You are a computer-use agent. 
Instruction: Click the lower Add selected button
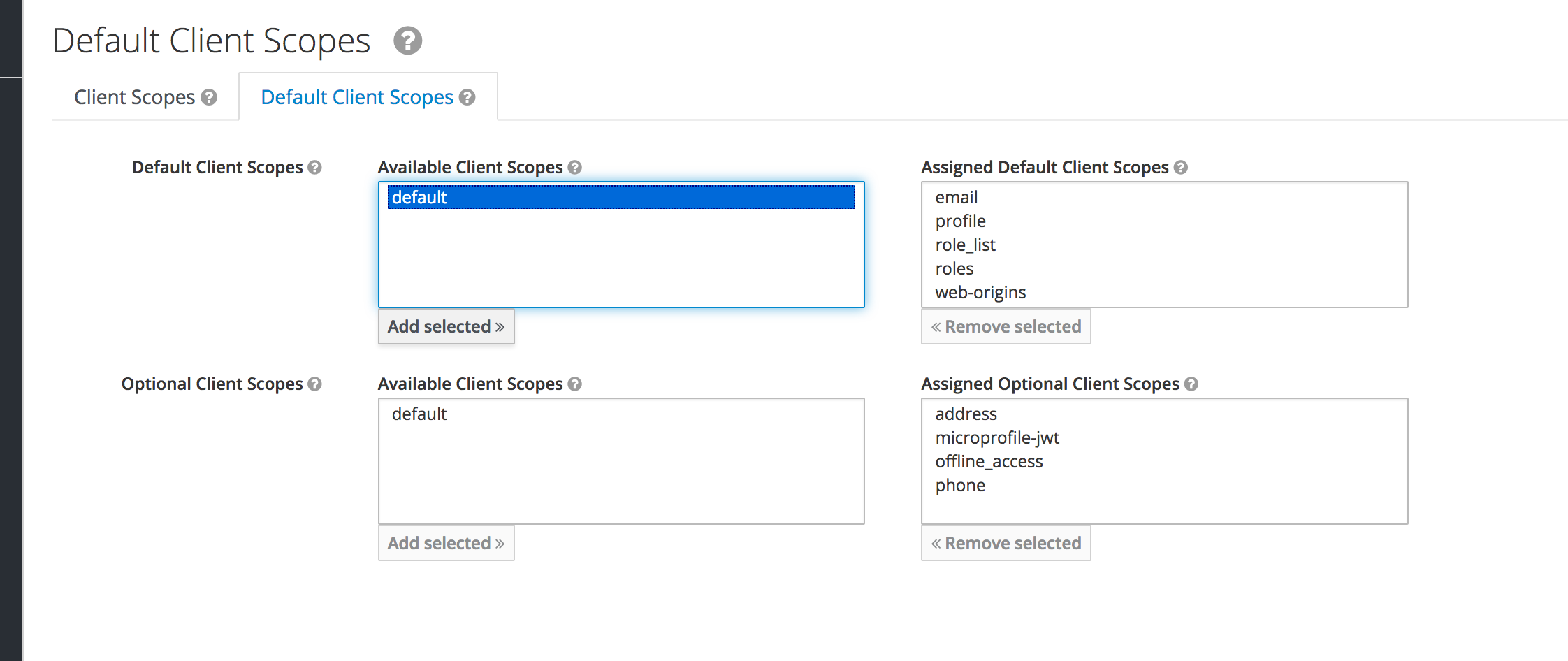[x=446, y=543]
